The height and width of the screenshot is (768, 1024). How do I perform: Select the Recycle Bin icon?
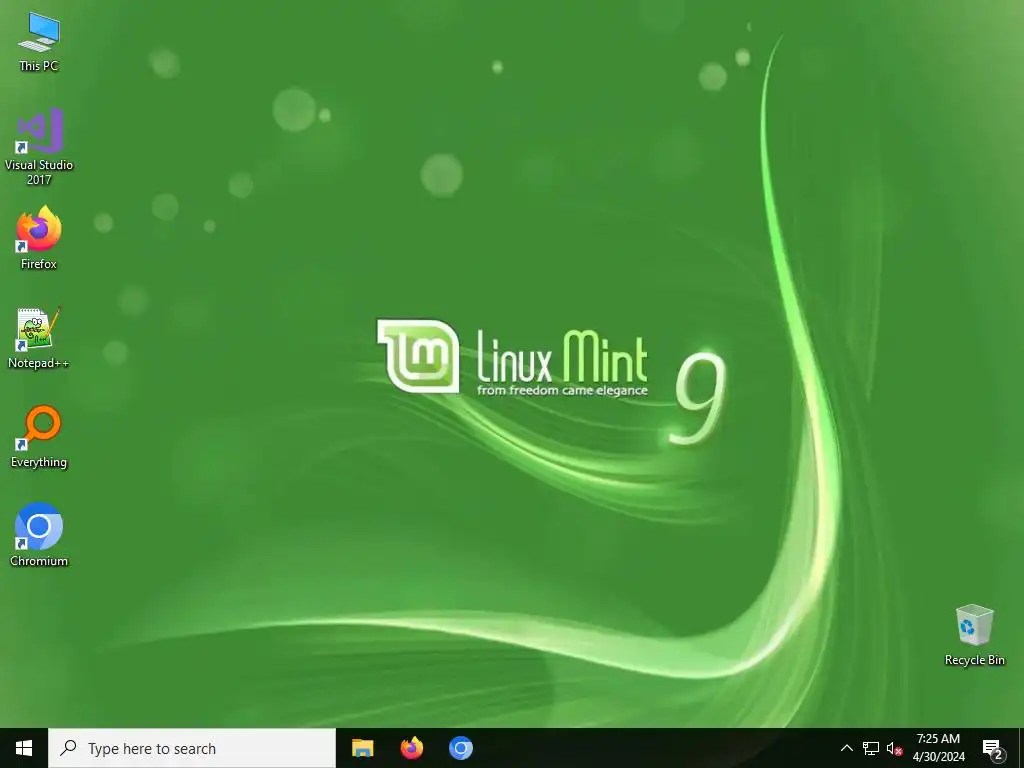(x=974, y=635)
